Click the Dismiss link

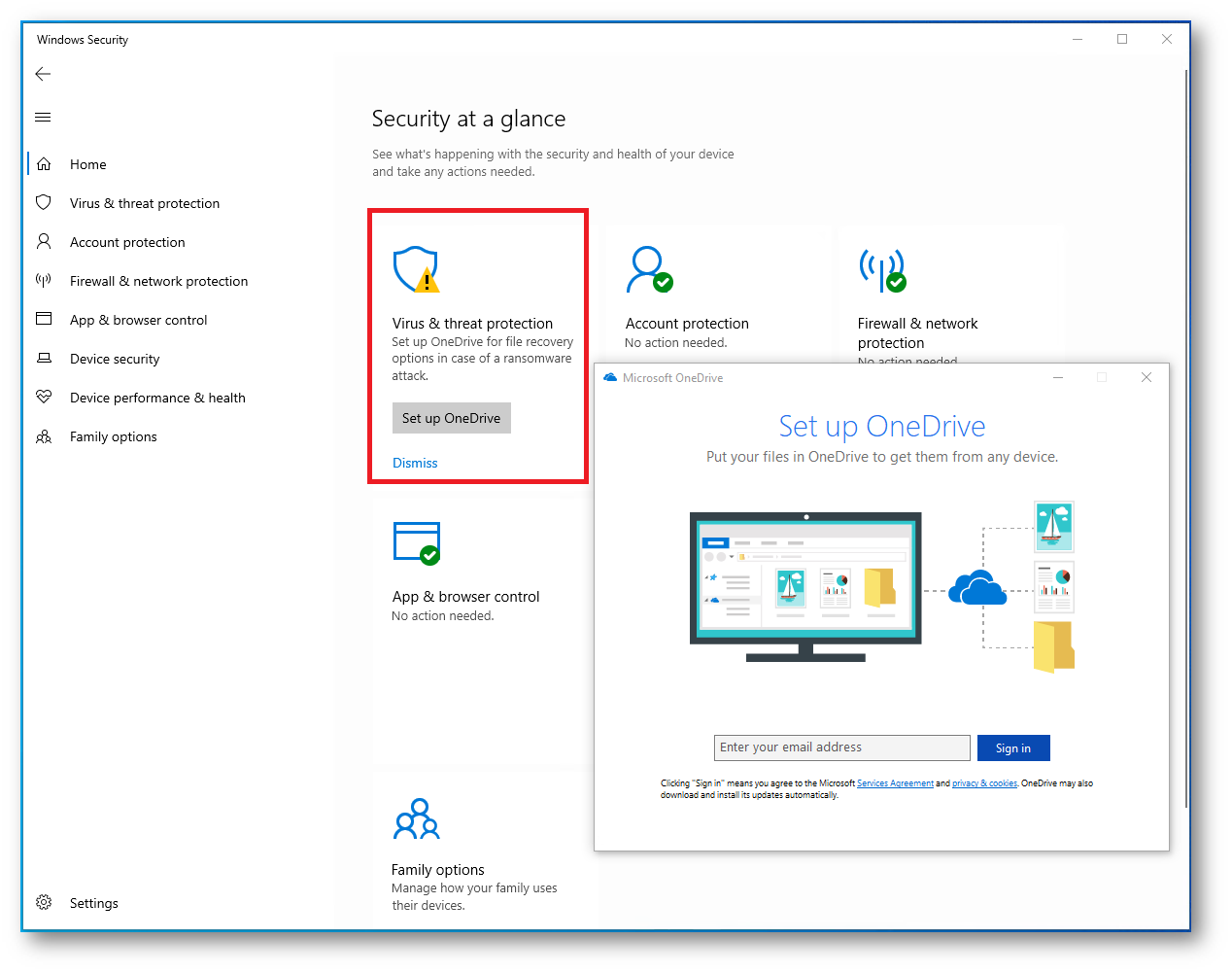pyautogui.click(x=415, y=463)
